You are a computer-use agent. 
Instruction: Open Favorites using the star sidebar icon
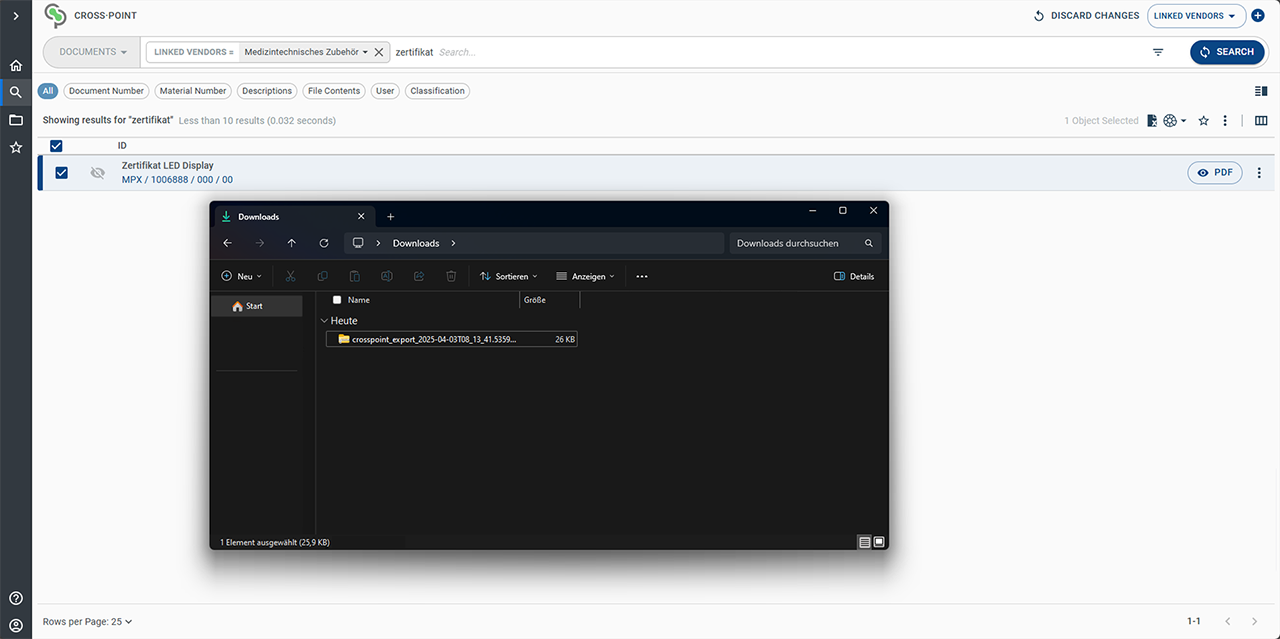pyautogui.click(x=15, y=147)
